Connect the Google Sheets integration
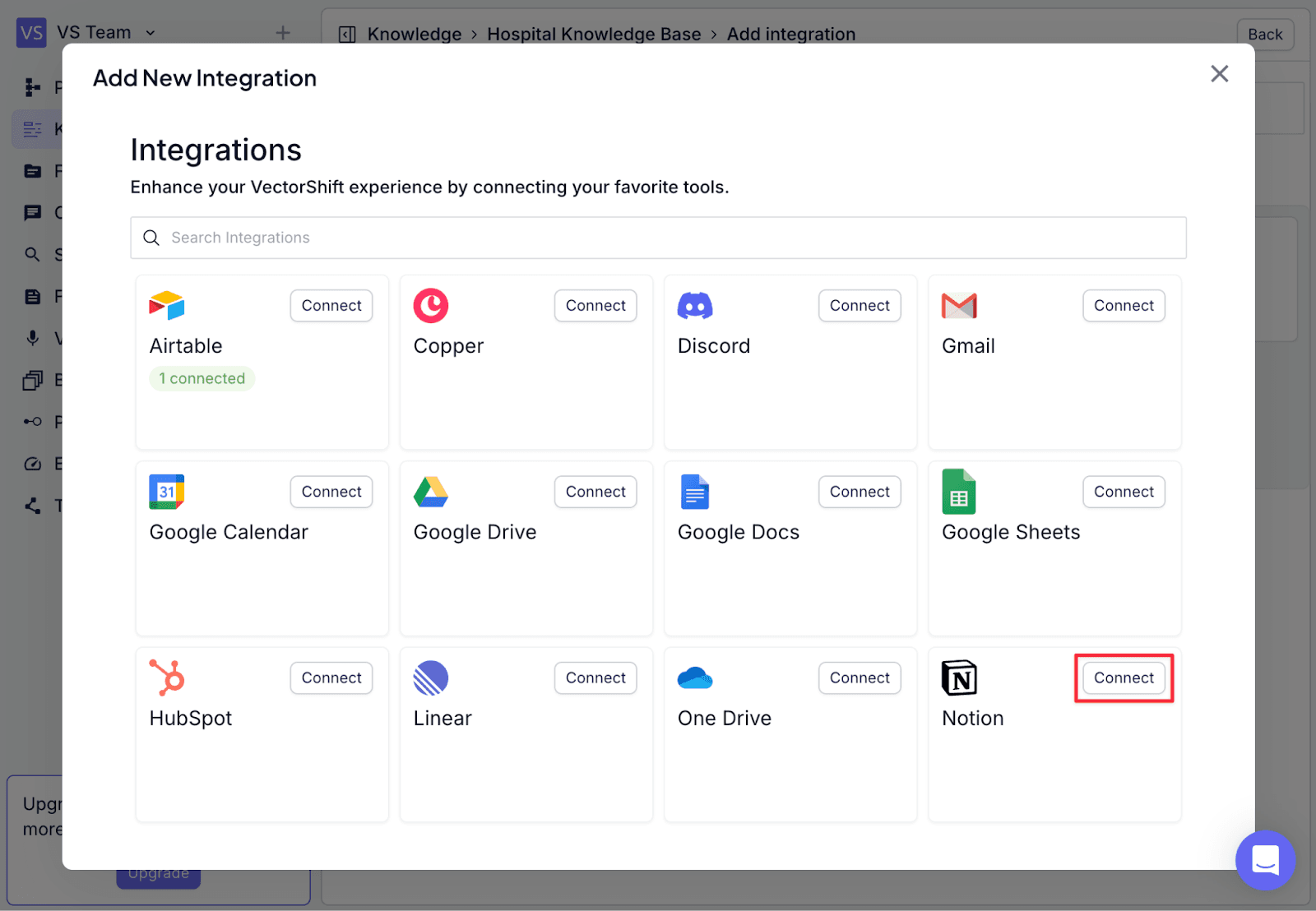Image resolution: width=1316 pixels, height=911 pixels. tap(1124, 492)
